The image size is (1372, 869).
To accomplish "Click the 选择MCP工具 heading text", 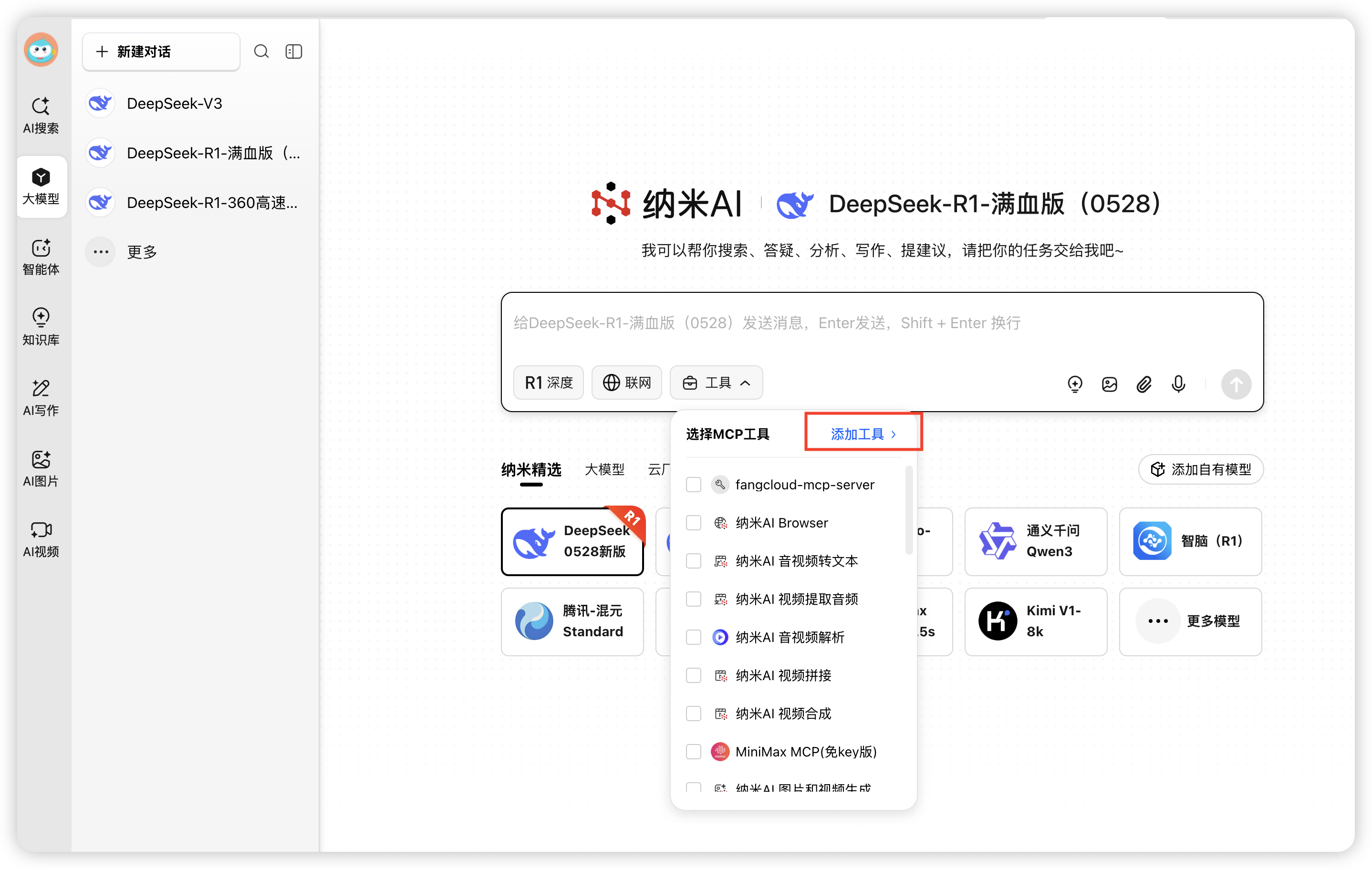I will click(728, 434).
